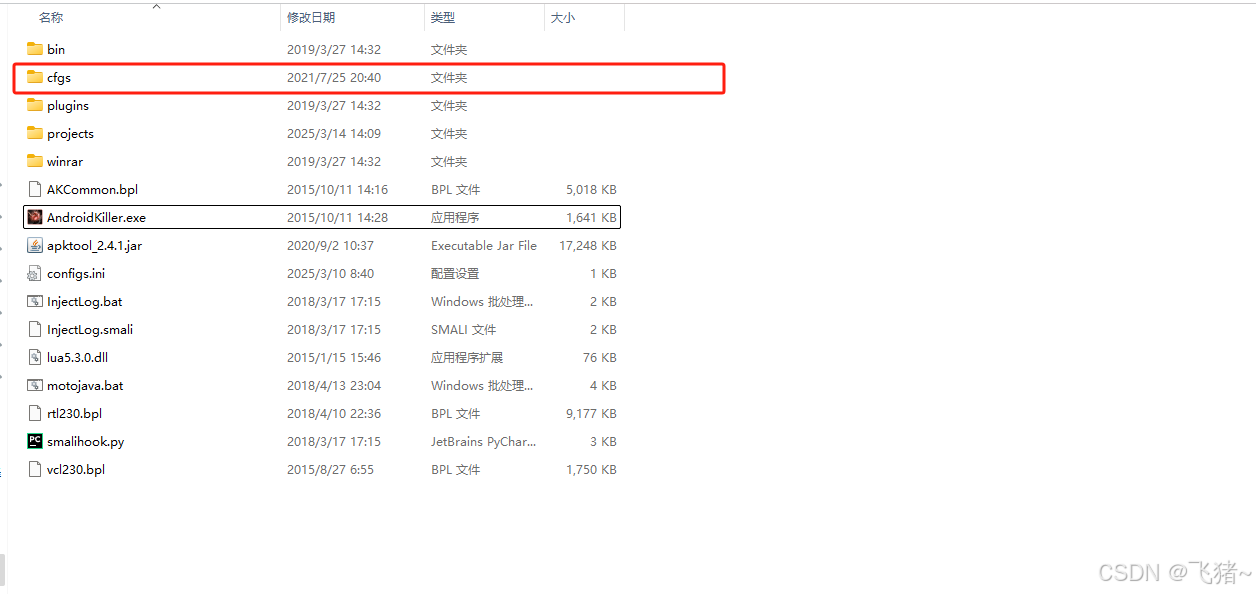
Task: Click the gear icon of configs.ini
Action: 33,273
